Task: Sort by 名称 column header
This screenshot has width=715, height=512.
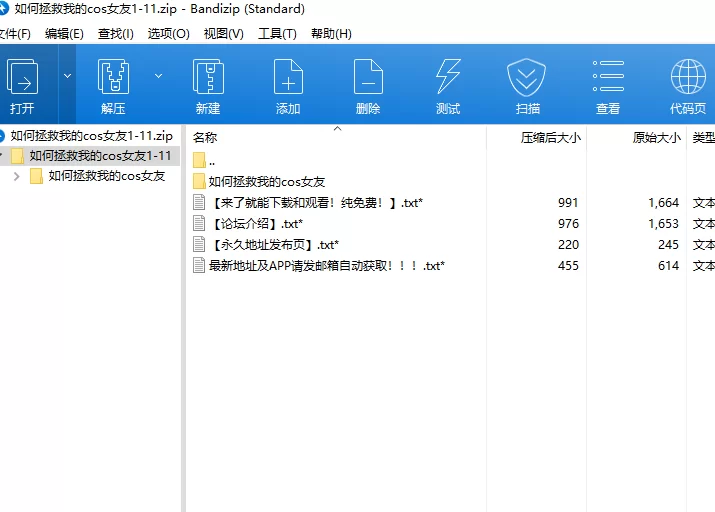Action: (205, 137)
